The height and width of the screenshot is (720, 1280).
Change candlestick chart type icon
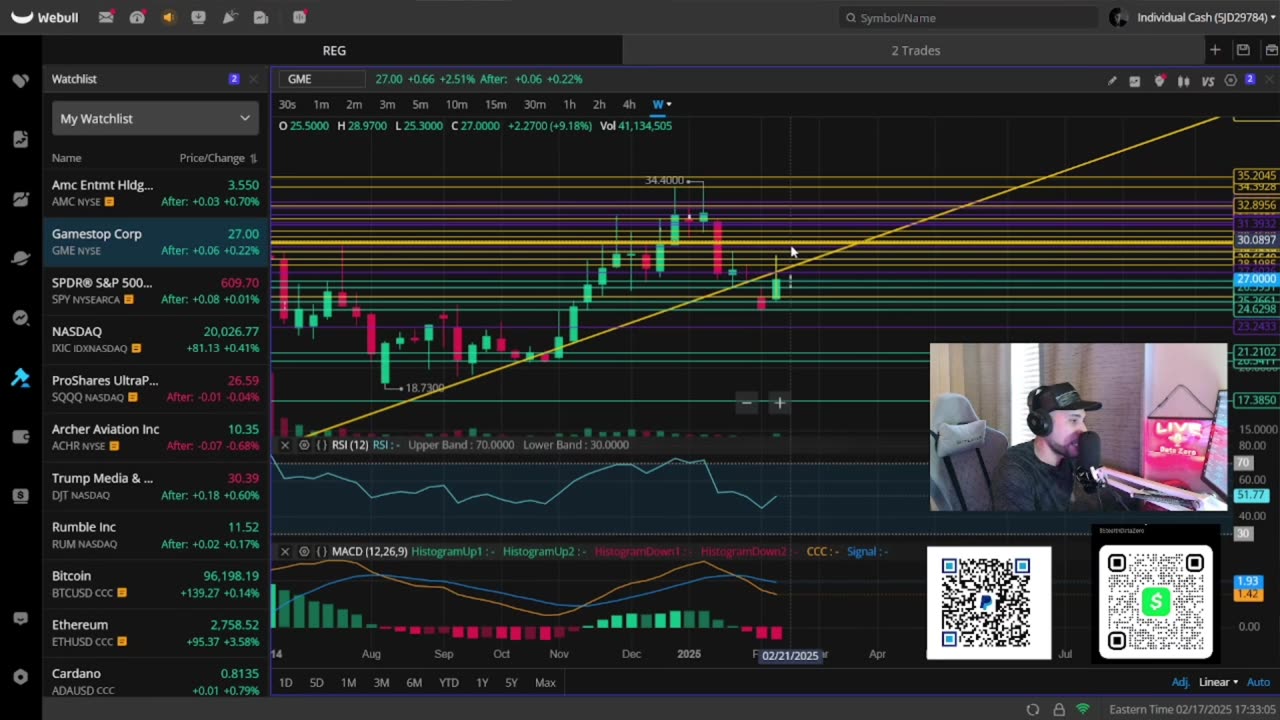(x=1184, y=81)
